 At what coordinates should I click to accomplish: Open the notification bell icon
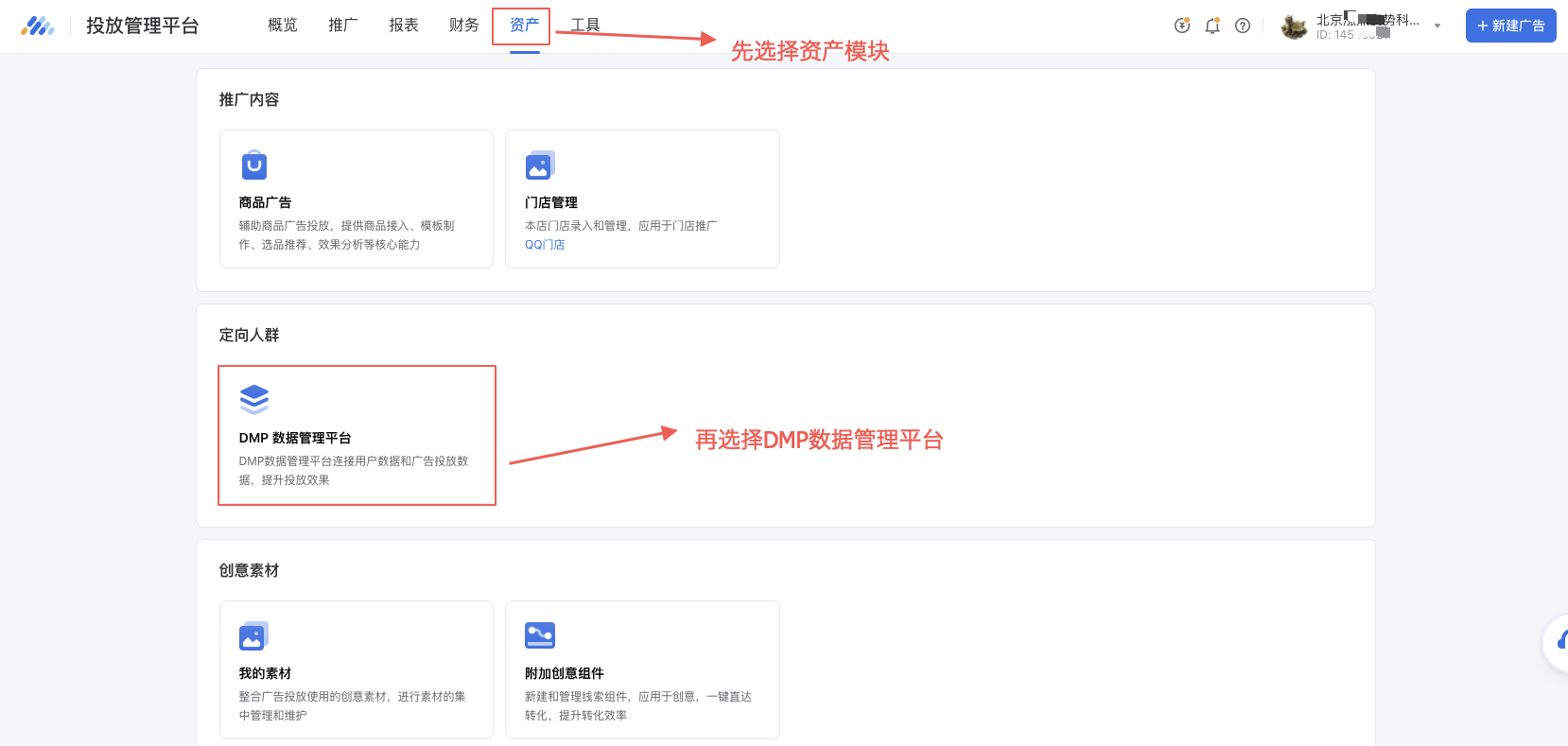(1212, 26)
